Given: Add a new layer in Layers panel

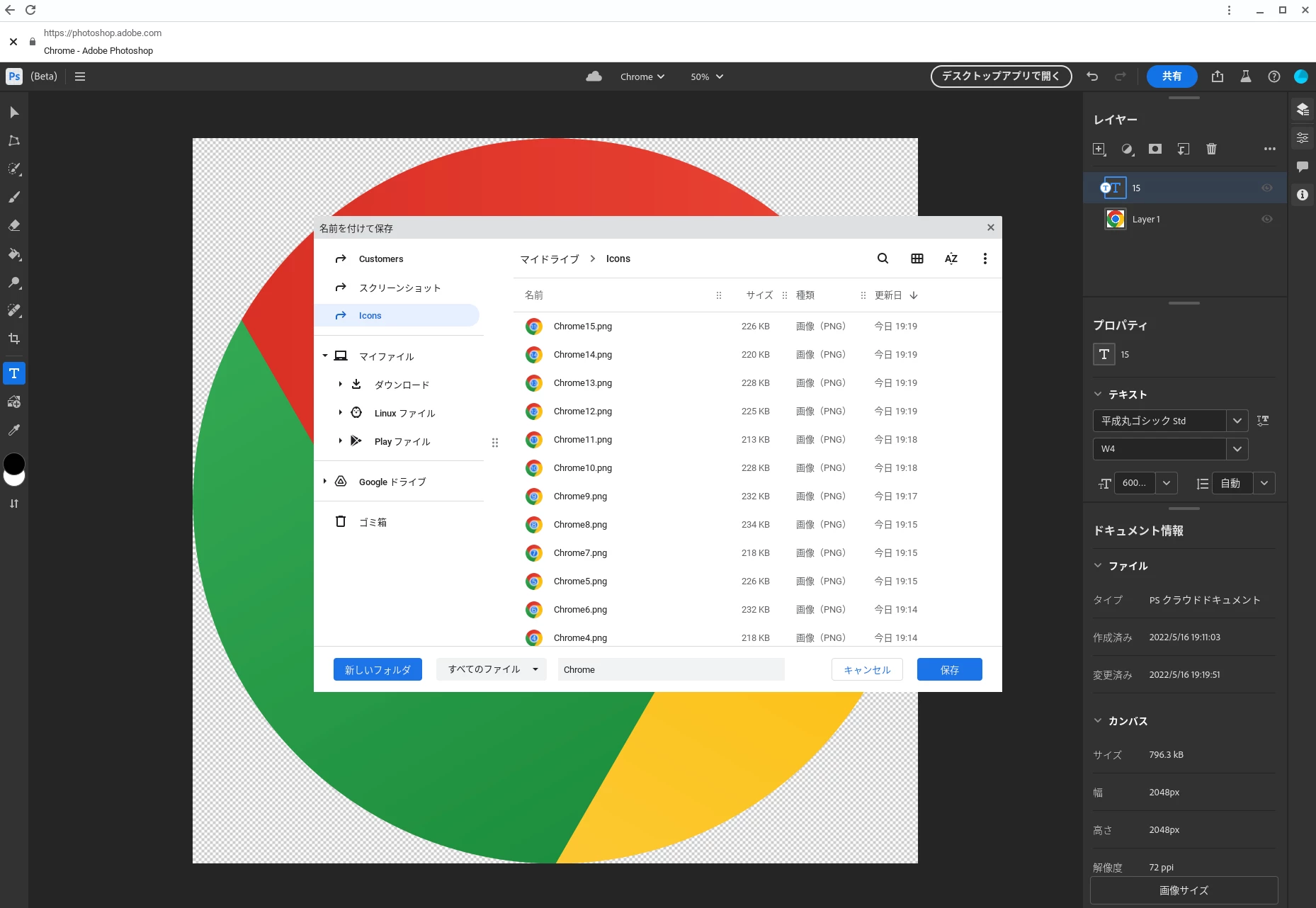Looking at the screenshot, I should [x=1099, y=149].
